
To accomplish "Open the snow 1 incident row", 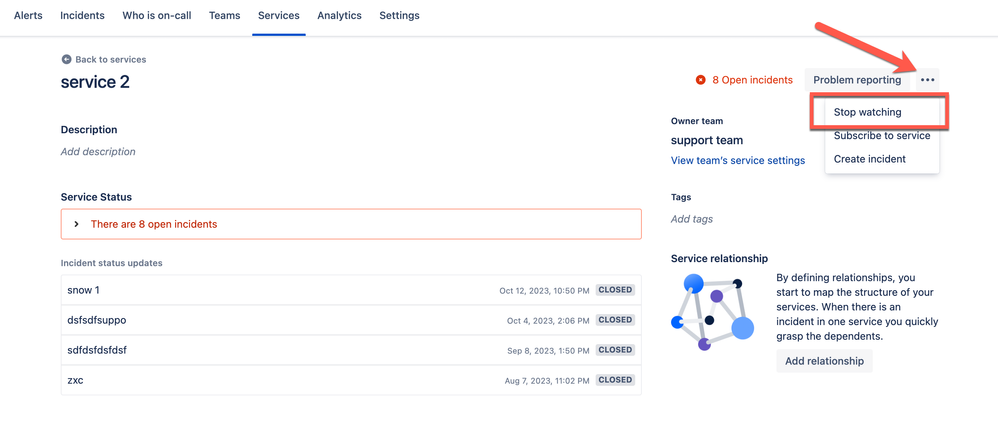I will (351, 290).
